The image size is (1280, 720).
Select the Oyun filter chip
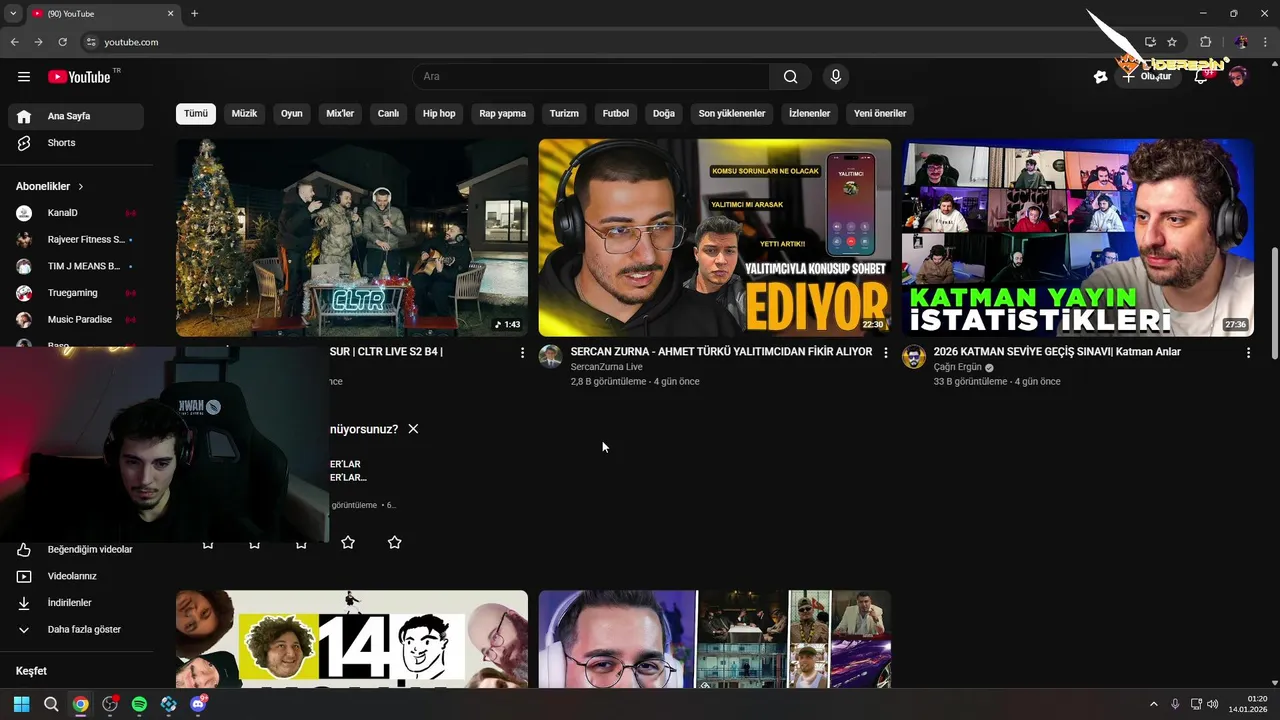292,114
